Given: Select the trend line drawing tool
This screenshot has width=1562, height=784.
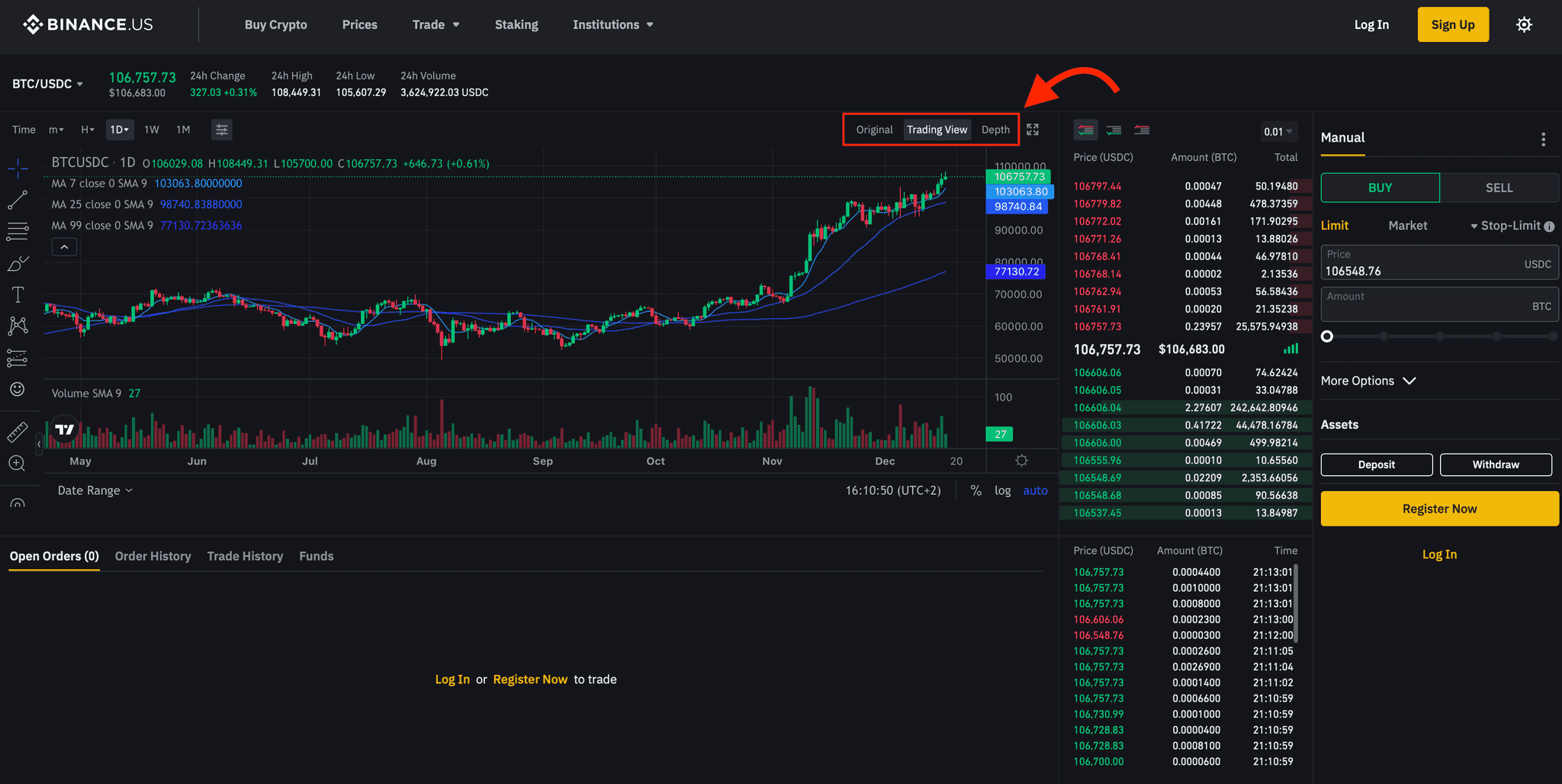Looking at the screenshot, I should pos(18,200).
